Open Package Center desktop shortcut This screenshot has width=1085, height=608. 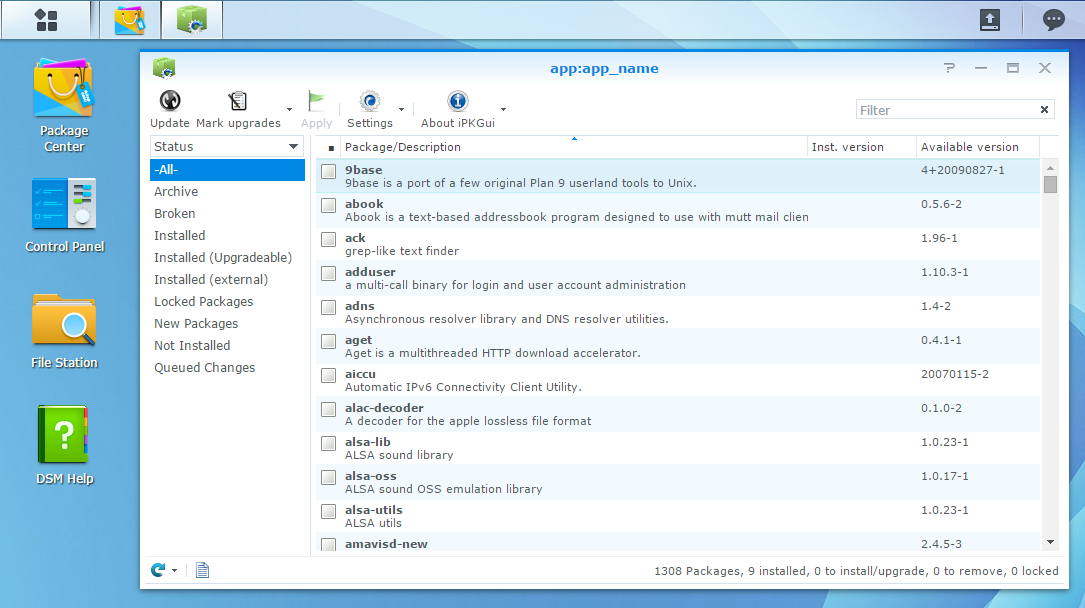(x=64, y=105)
